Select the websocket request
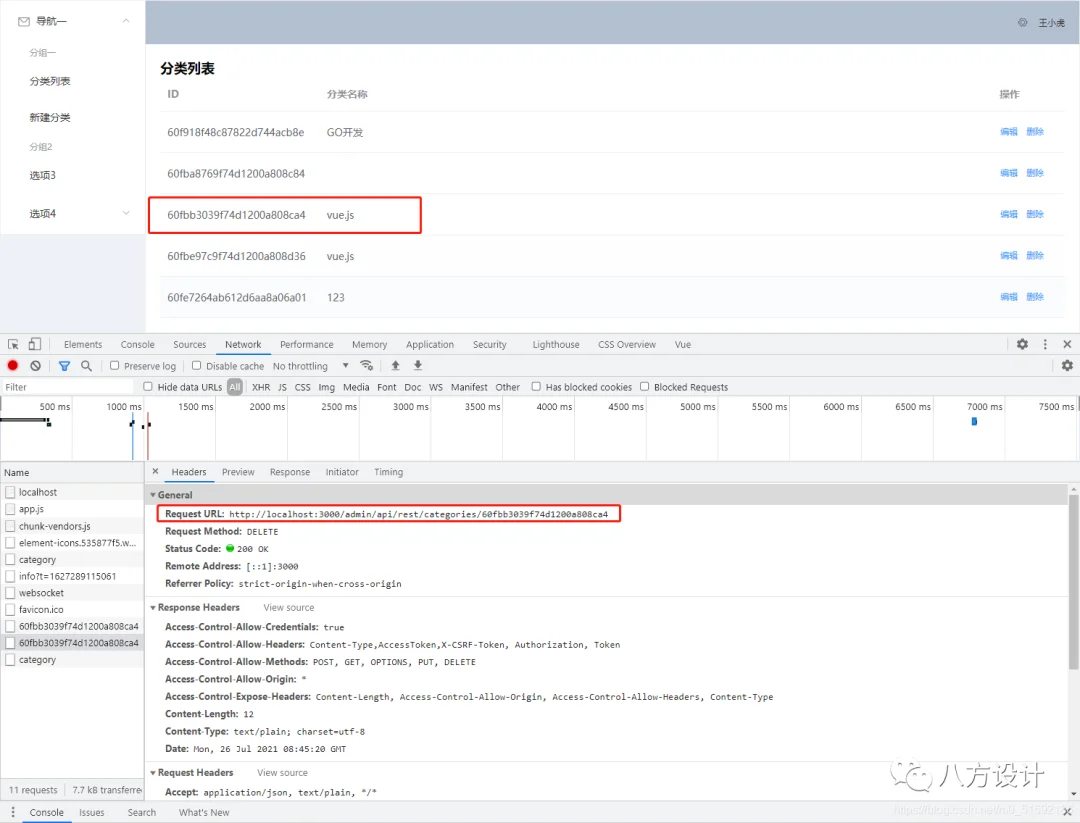The image size is (1080, 823). (x=72, y=593)
